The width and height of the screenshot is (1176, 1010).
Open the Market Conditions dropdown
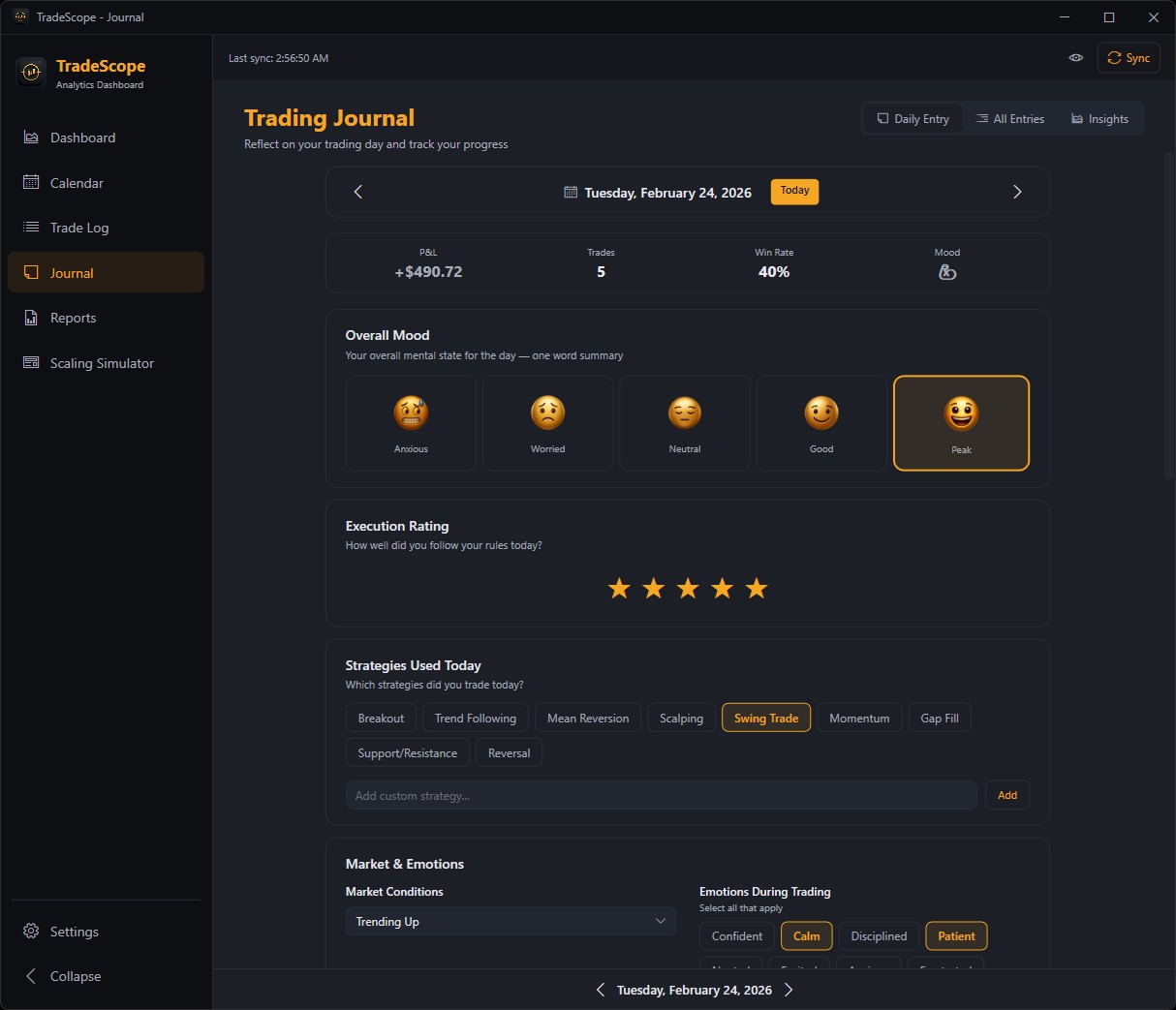click(x=511, y=921)
